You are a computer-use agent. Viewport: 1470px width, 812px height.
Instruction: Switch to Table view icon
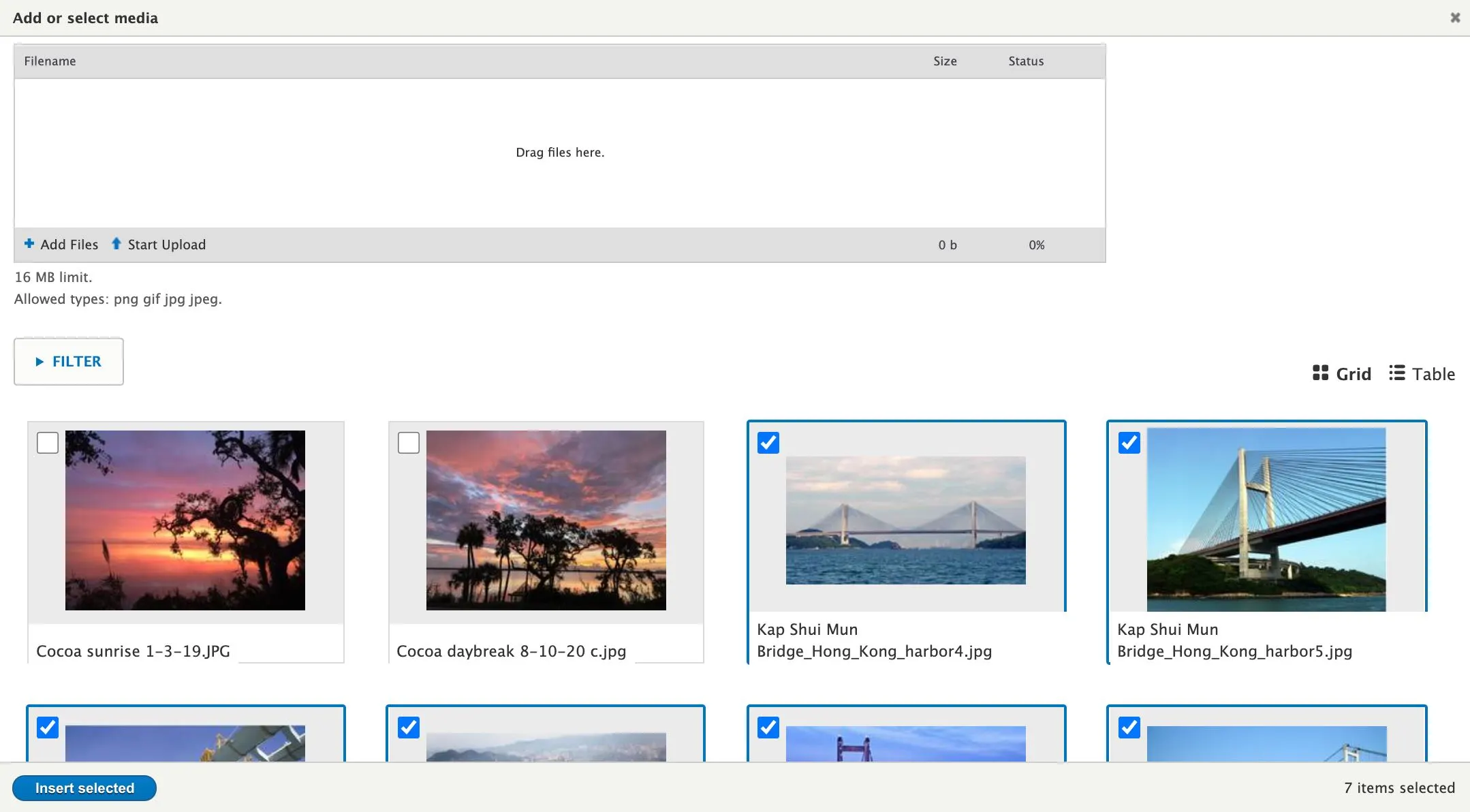(1397, 373)
